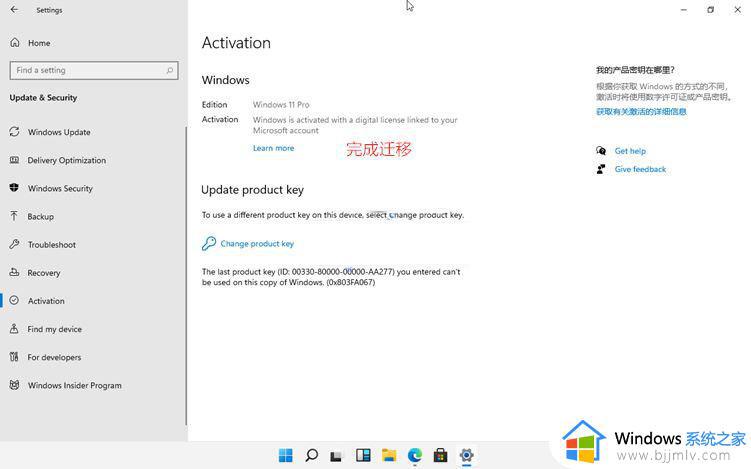Open For developers settings
Image resolution: width=751 pixels, height=469 pixels.
point(54,357)
